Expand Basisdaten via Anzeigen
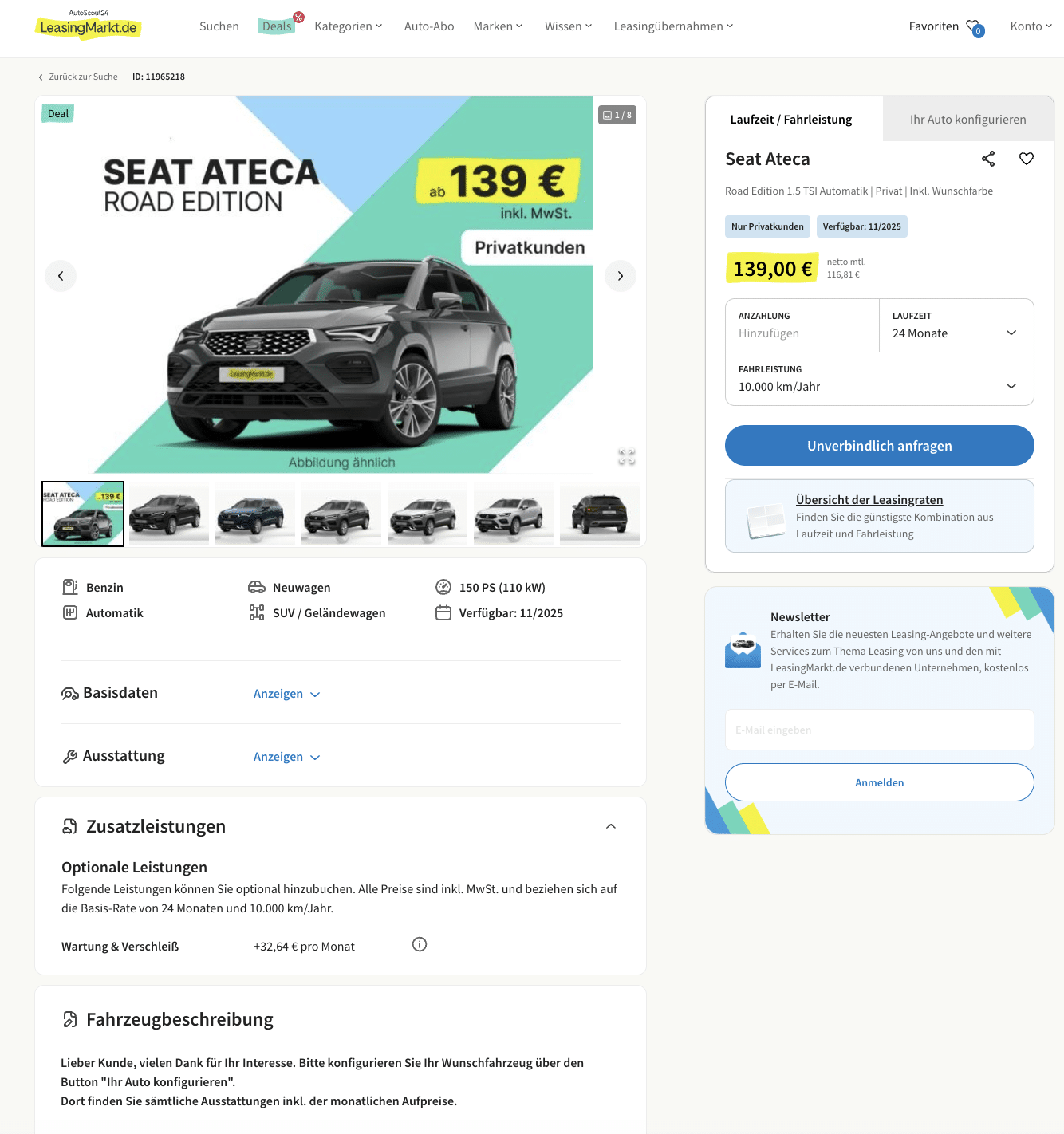 (286, 694)
